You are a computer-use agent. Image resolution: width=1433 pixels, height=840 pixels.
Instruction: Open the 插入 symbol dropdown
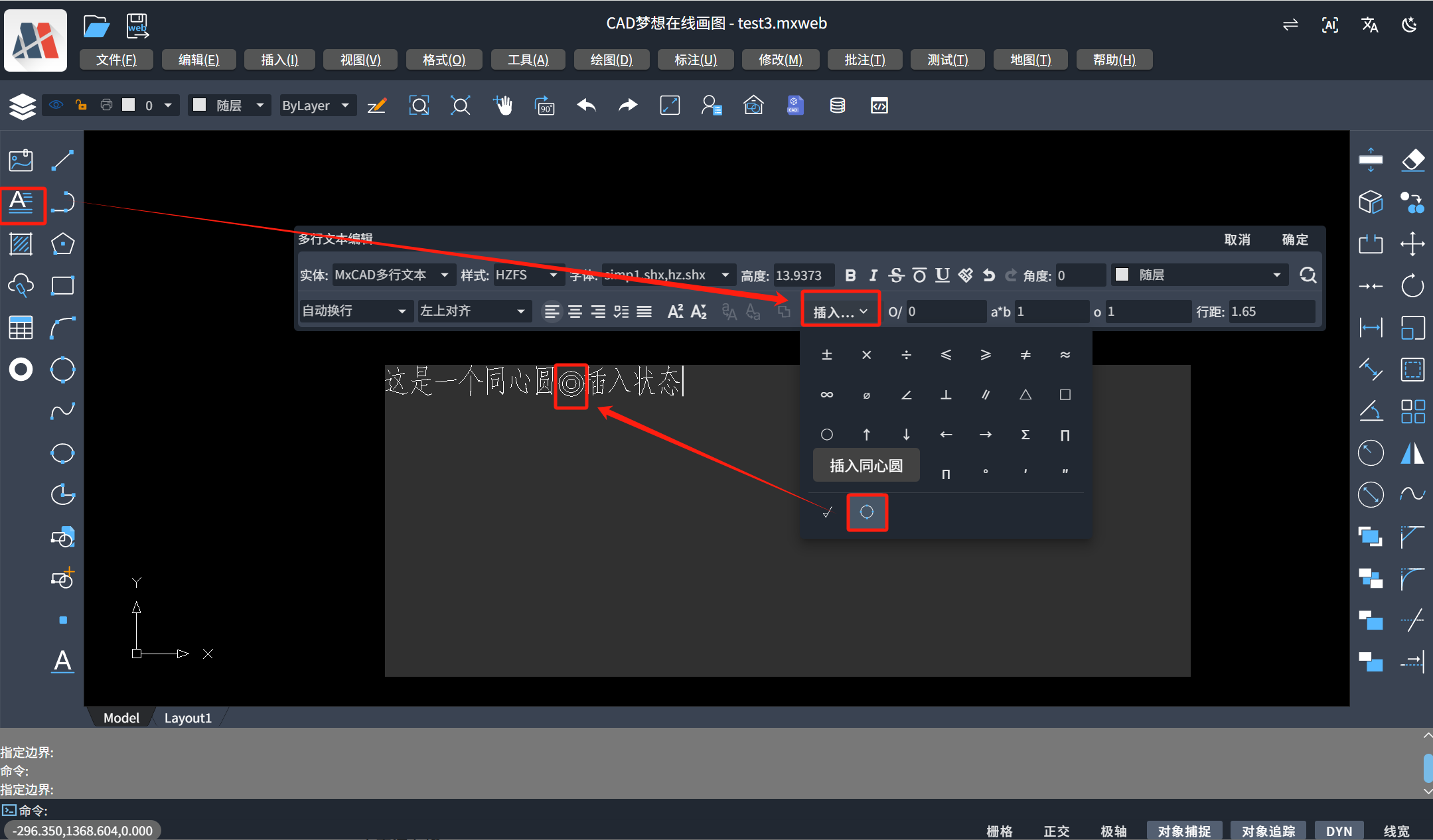click(840, 310)
